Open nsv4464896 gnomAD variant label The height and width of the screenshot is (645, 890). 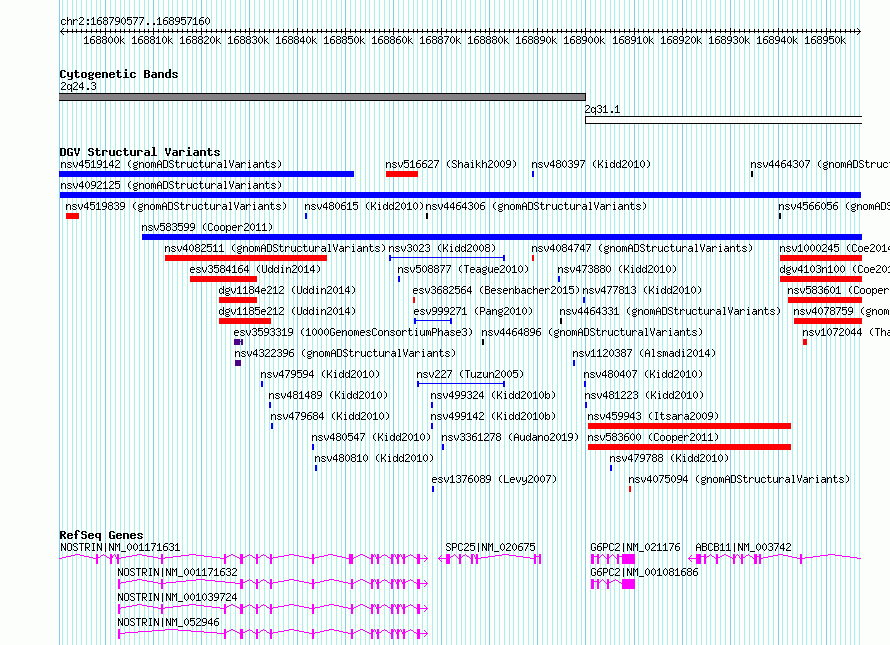[x=592, y=332]
